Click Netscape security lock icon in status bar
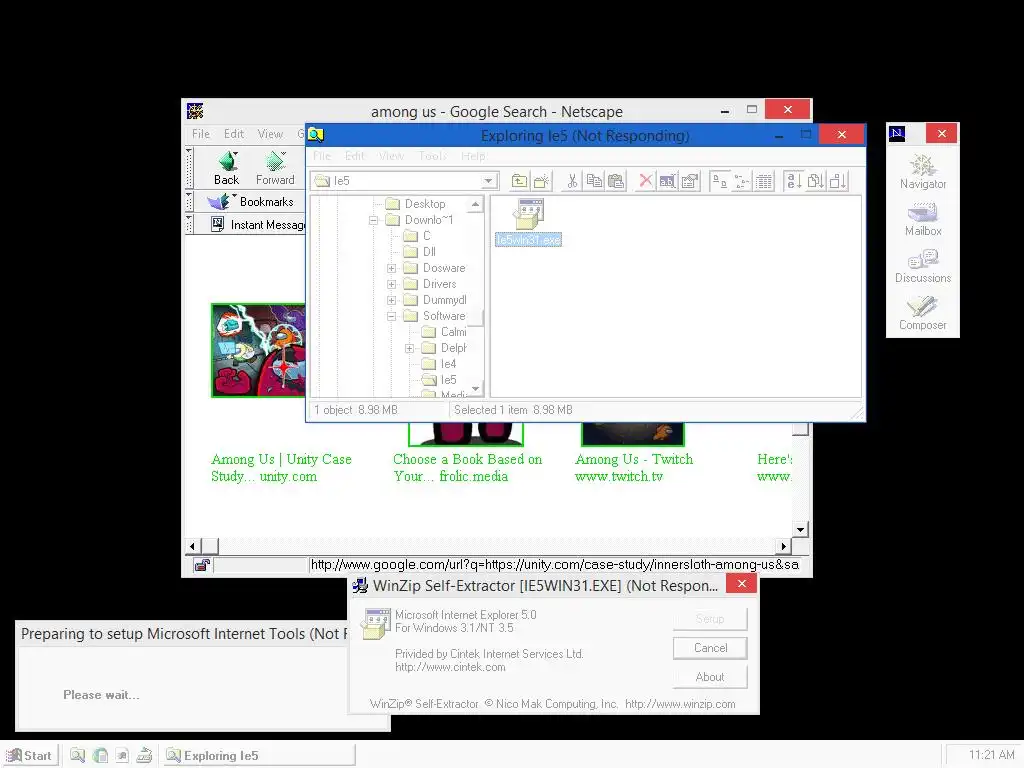 click(202, 565)
